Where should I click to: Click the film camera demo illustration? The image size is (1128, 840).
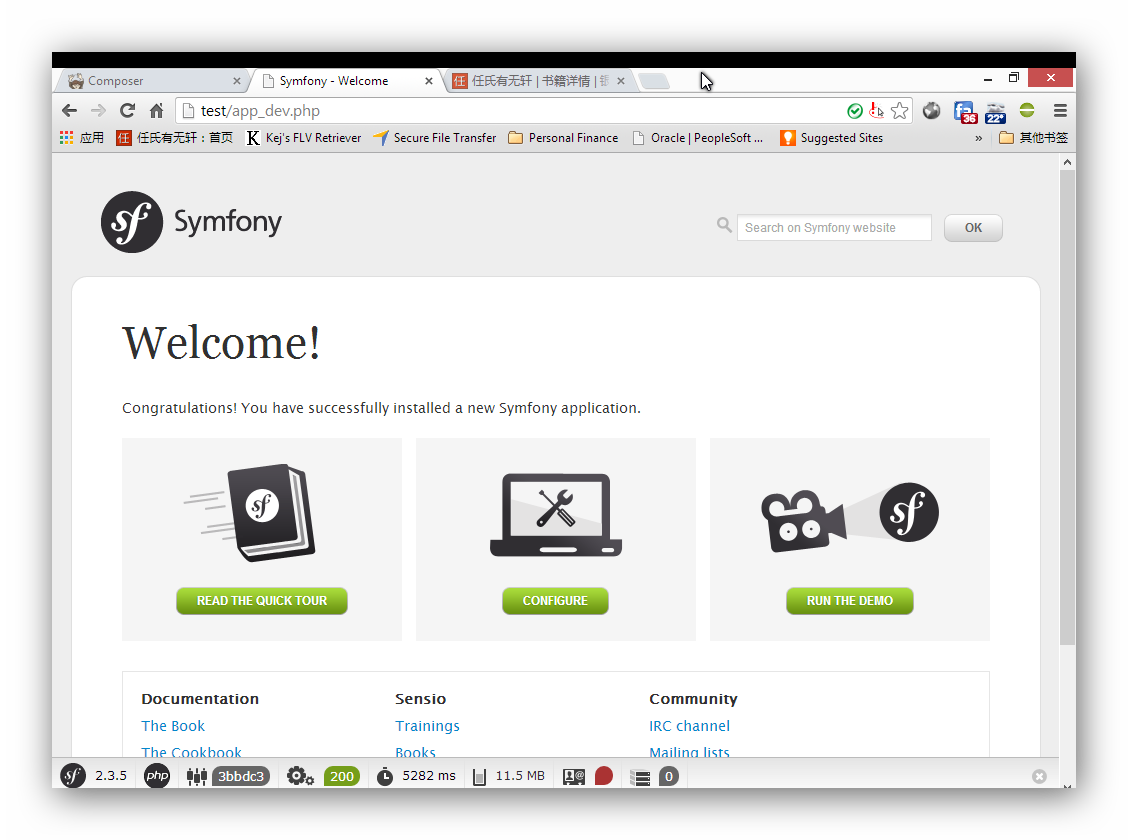click(850, 516)
